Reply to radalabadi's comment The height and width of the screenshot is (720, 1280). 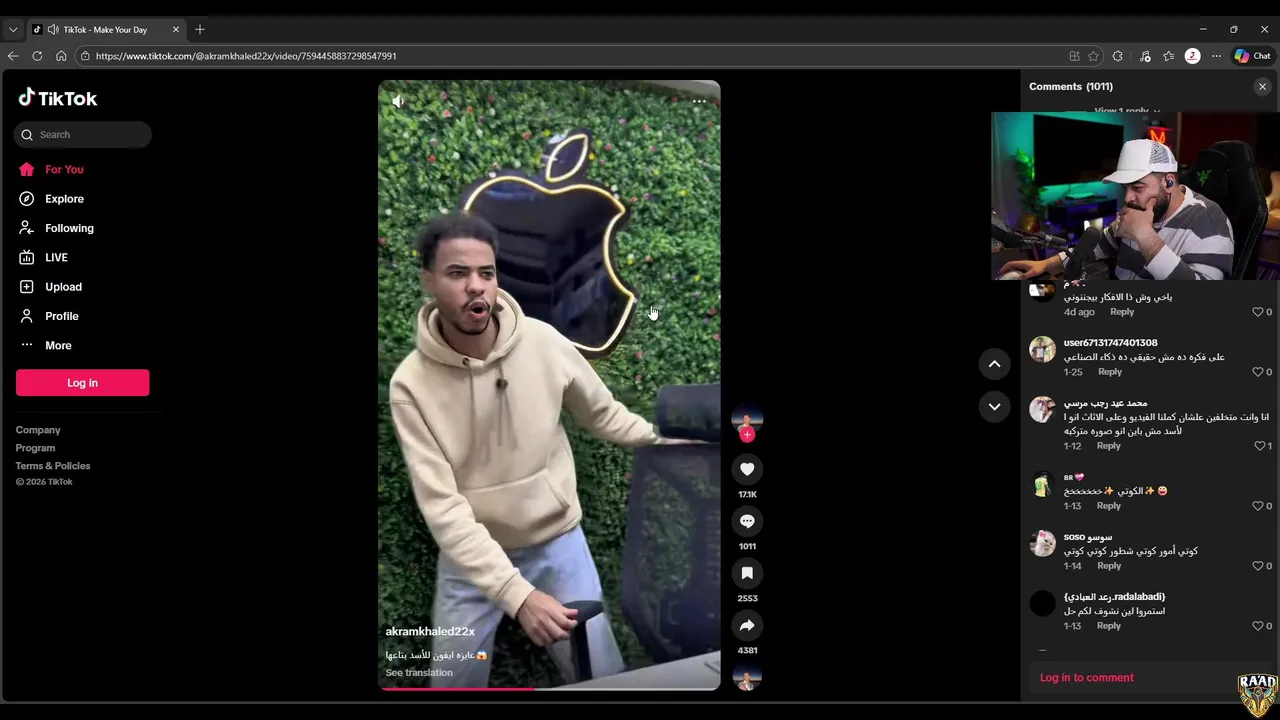[1108, 626]
